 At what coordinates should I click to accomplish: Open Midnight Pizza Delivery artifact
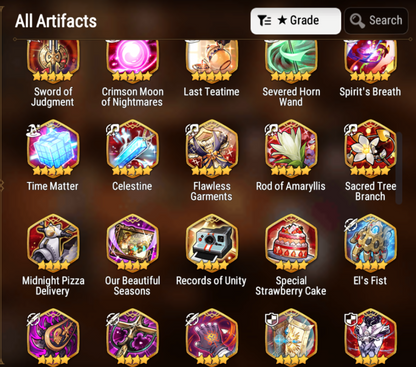[53, 243]
